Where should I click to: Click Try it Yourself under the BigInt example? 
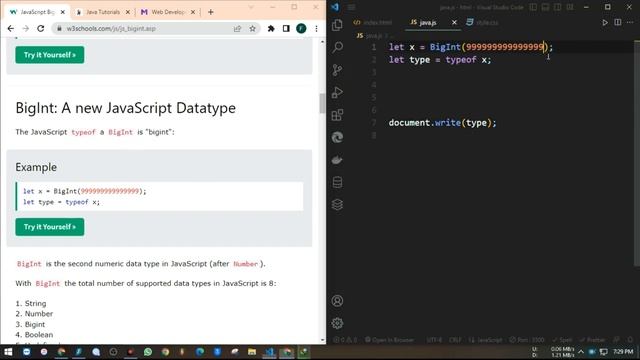(x=50, y=227)
